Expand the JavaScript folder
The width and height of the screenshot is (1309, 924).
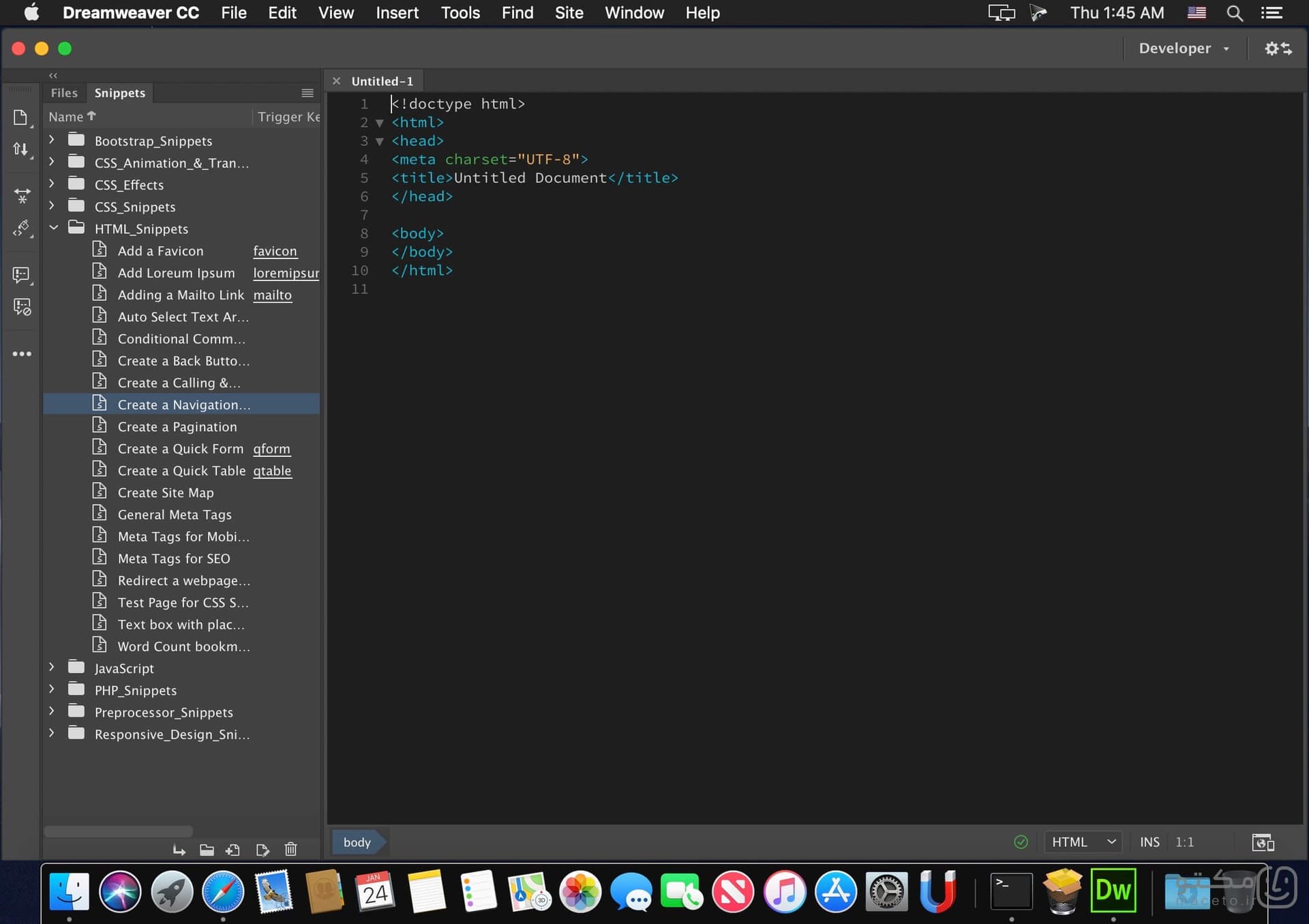pyautogui.click(x=52, y=667)
